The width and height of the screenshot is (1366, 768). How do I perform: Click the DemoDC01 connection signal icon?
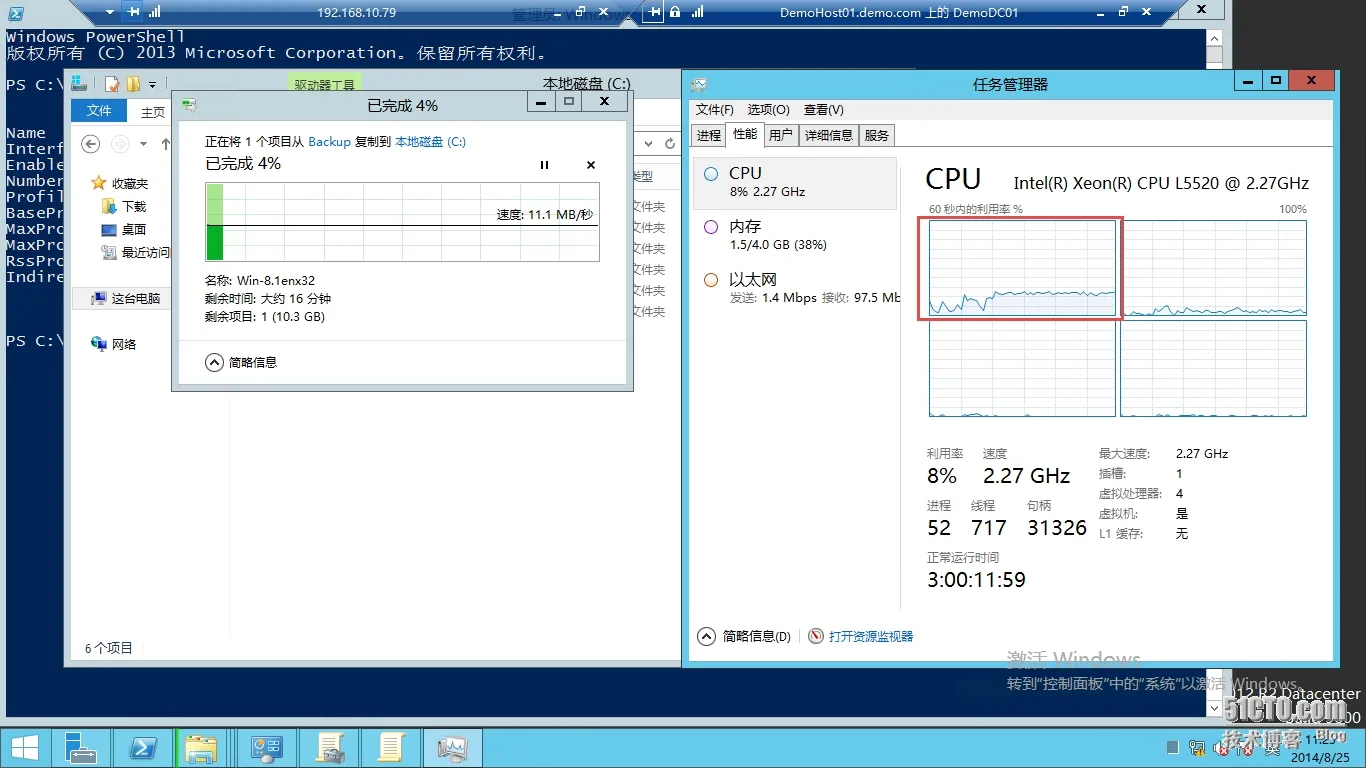click(698, 11)
